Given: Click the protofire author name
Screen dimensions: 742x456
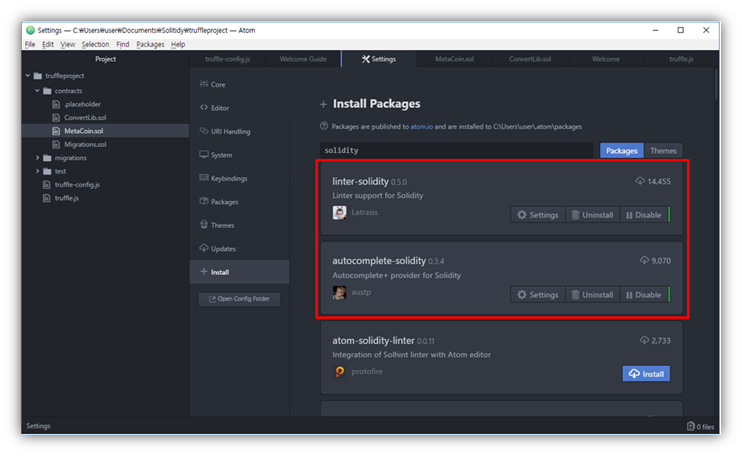Looking at the screenshot, I should [367, 372].
